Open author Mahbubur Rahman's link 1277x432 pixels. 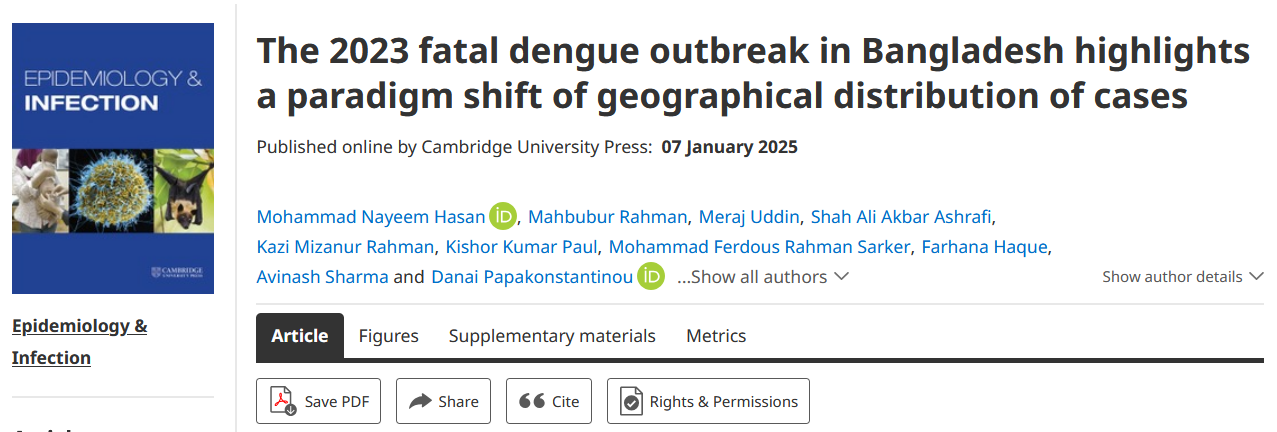(x=608, y=217)
